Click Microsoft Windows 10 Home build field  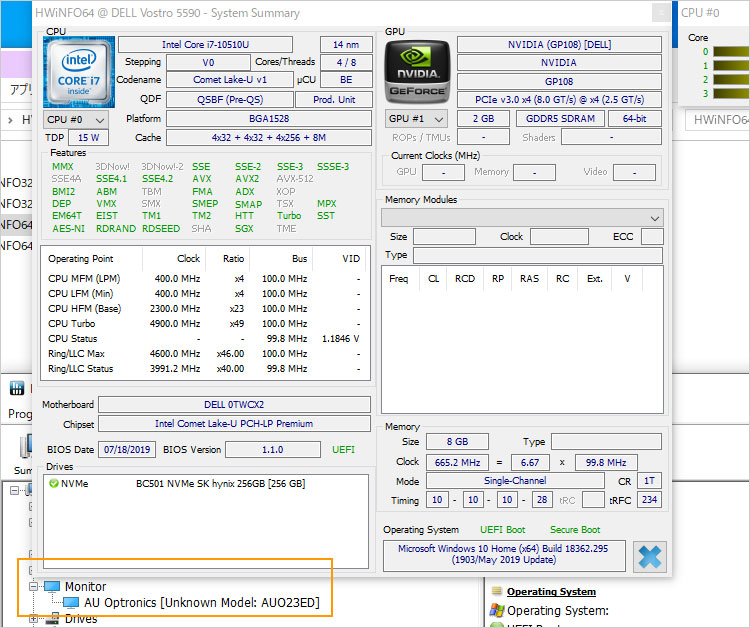pos(504,554)
